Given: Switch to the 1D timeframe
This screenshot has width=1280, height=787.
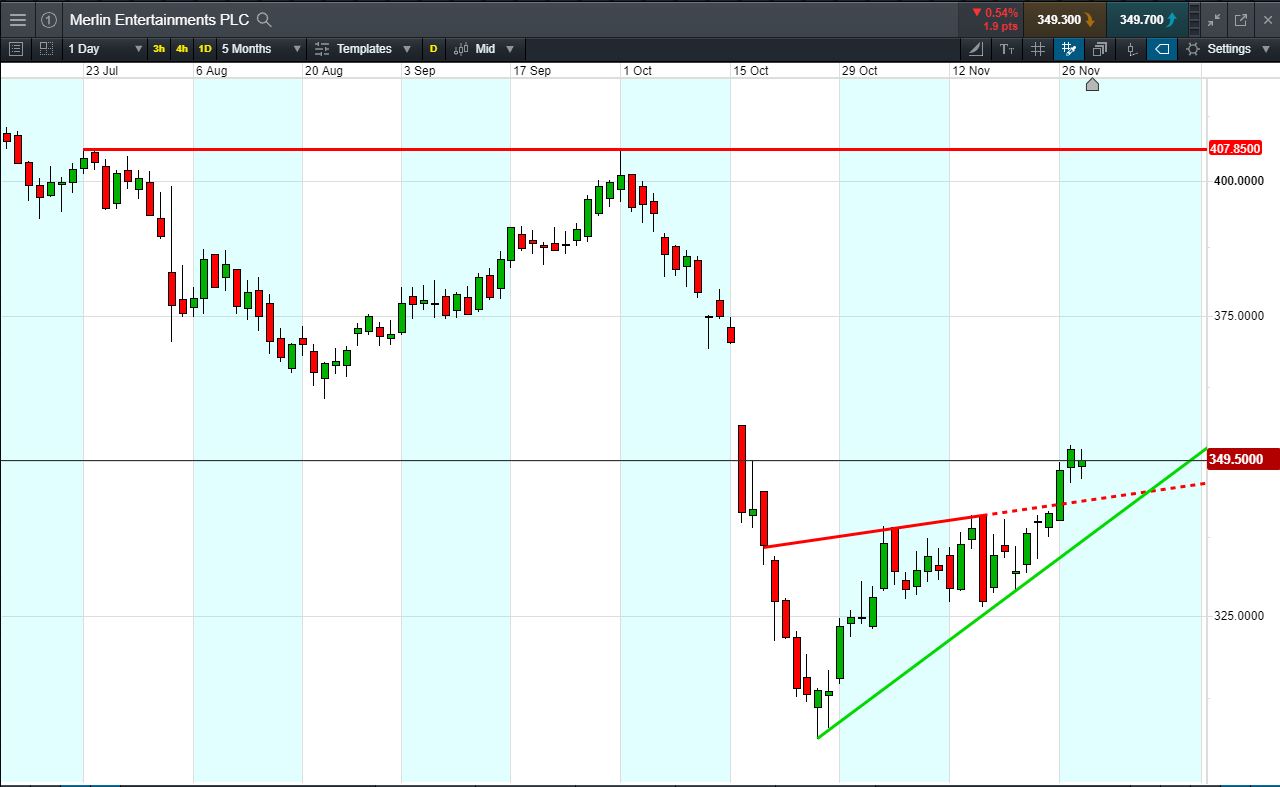Looking at the screenshot, I should pyautogui.click(x=205, y=48).
